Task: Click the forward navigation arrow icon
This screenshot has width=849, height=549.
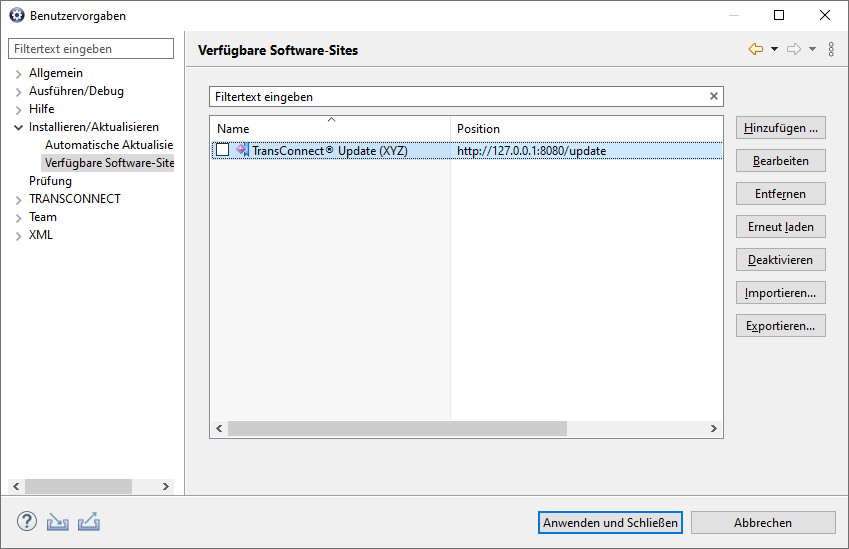Action: click(794, 49)
